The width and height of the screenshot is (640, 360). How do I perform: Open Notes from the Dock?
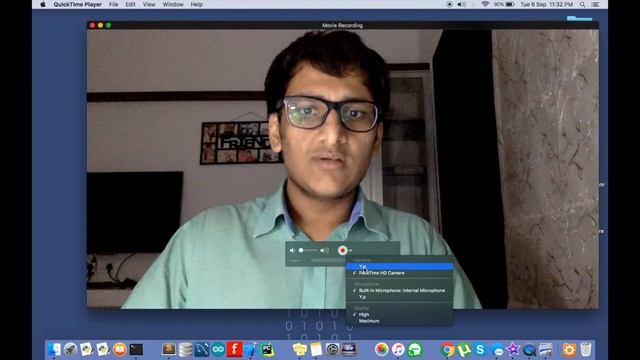(316, 350)
